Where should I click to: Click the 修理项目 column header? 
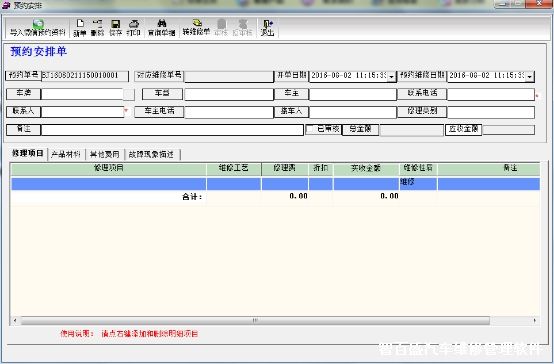(108, 169)
